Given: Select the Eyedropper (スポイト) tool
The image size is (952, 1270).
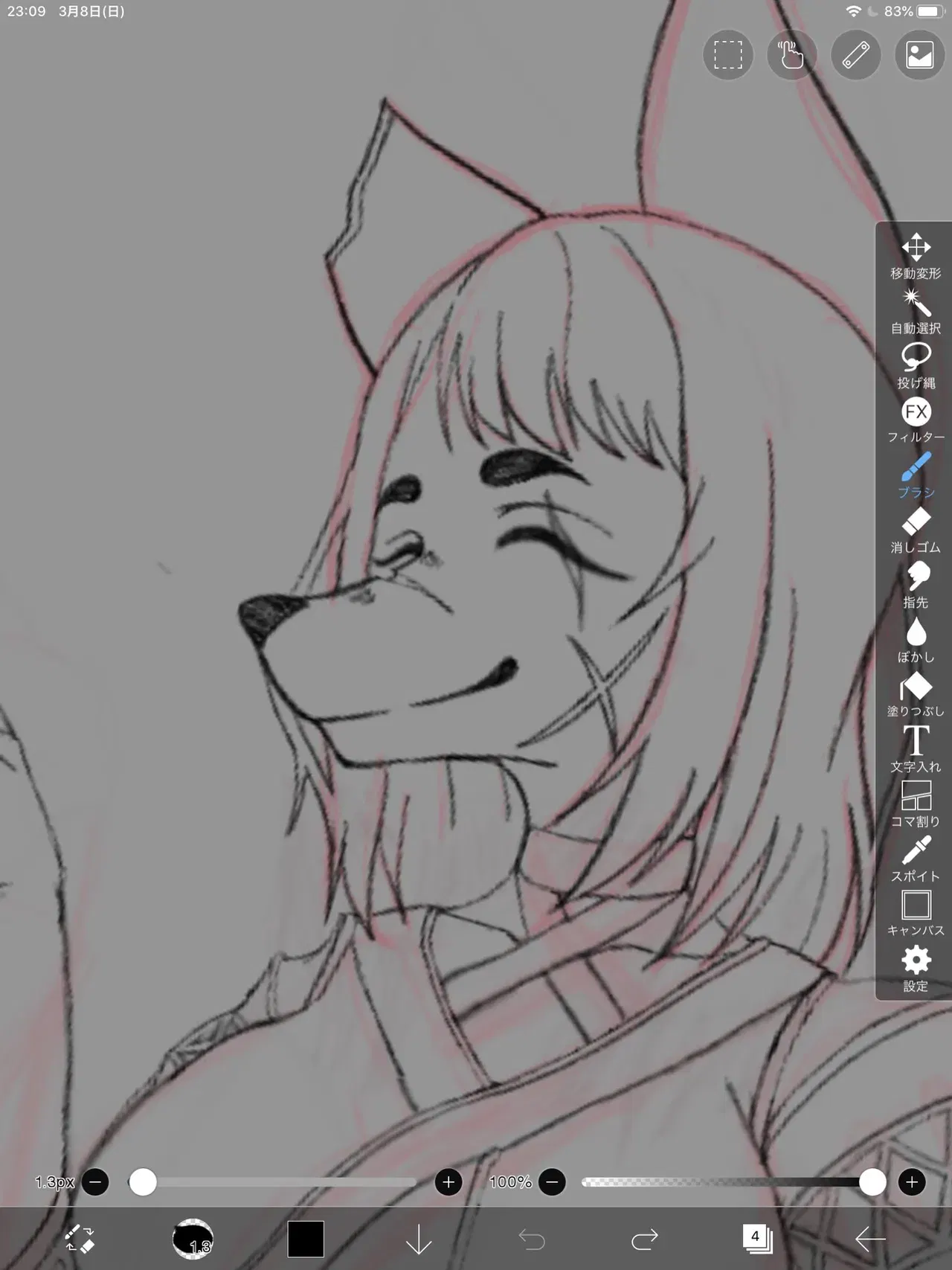Looking at the screenshot, I should (x=916, y=859).
